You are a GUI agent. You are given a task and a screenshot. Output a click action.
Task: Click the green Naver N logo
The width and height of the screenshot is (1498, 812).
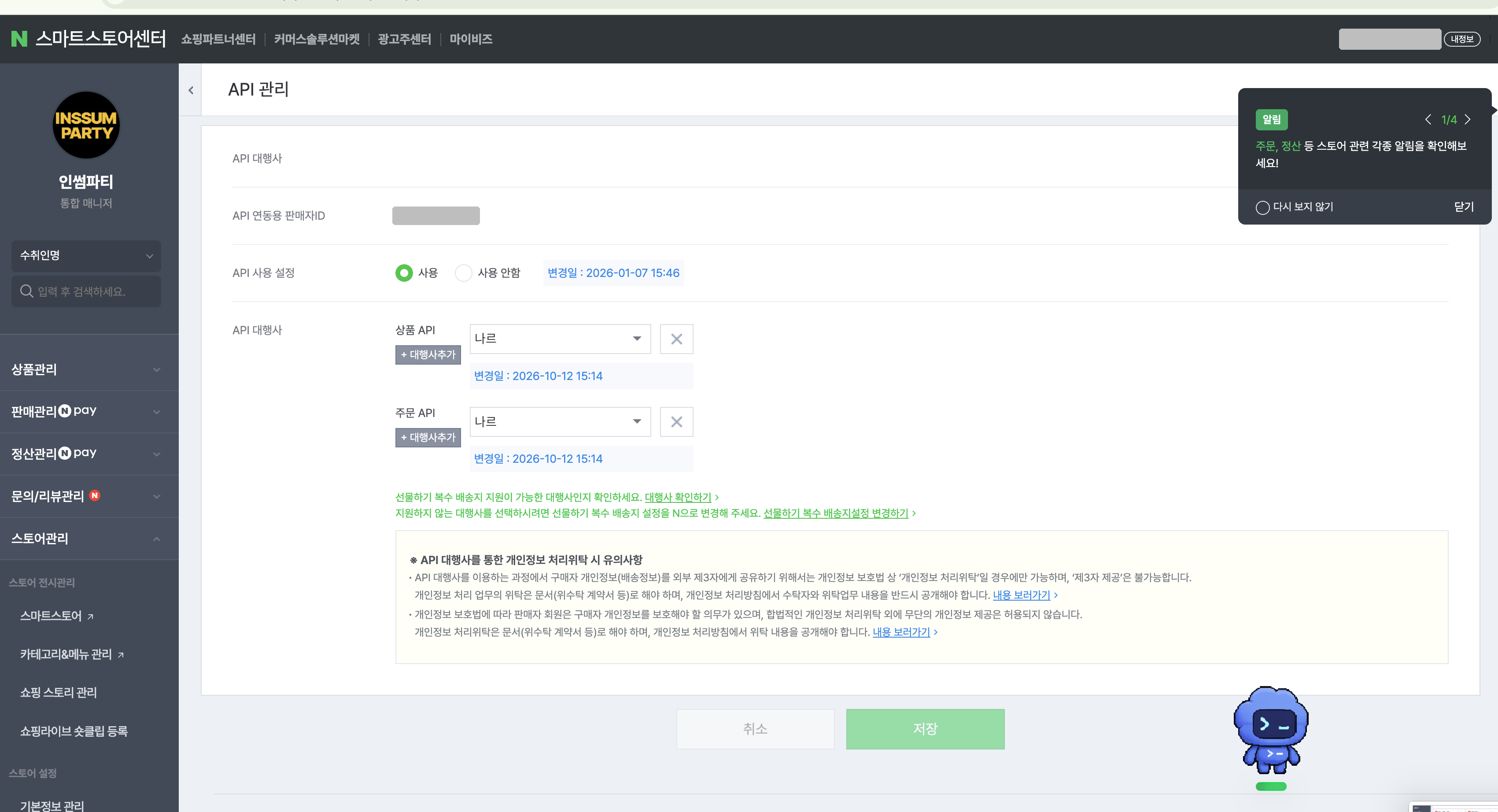coord(19,39)
